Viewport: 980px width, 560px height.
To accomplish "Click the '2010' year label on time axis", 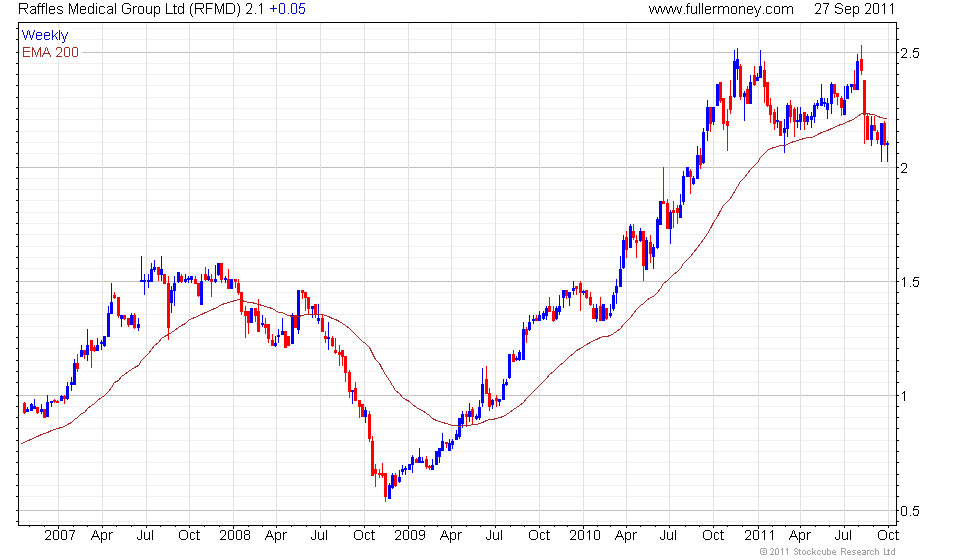I will (585, 536).
